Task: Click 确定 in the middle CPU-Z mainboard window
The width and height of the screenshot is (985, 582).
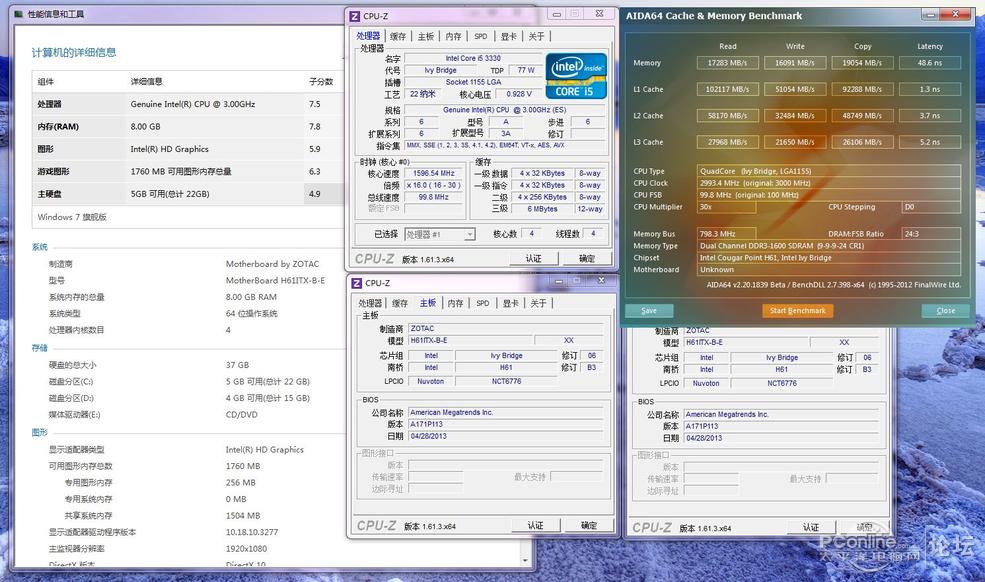Action: coord(589,525)
